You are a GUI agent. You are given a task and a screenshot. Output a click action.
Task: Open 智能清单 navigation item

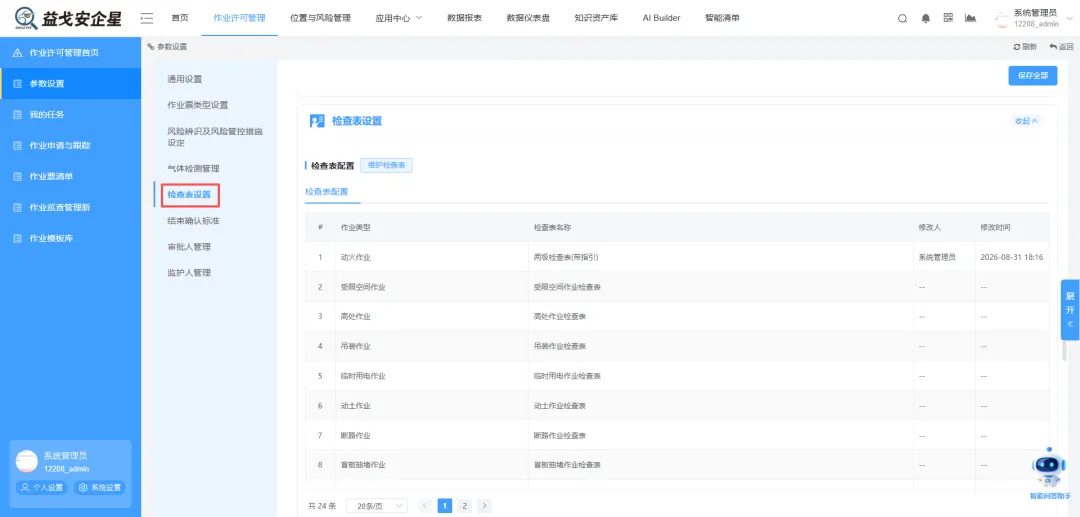tap(723, 18)
